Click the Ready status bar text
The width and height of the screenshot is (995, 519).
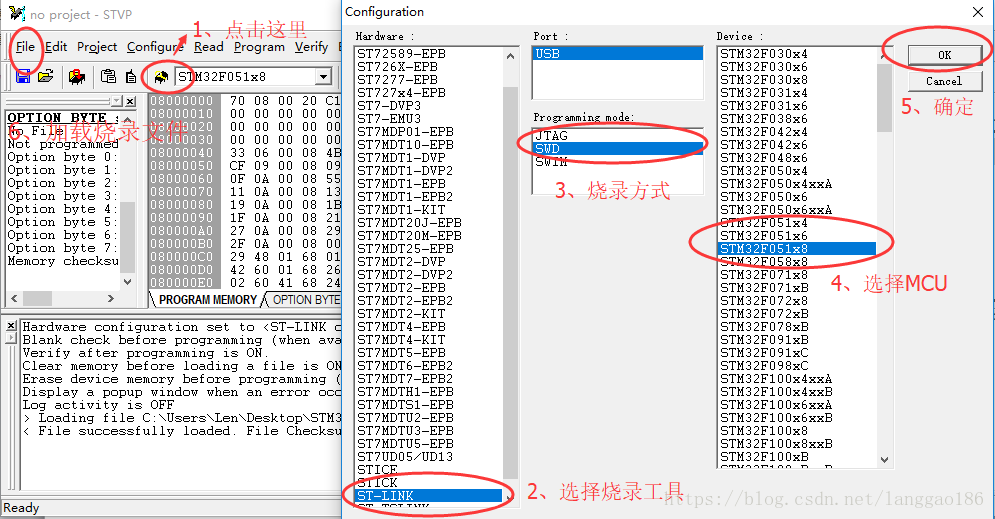21,508
